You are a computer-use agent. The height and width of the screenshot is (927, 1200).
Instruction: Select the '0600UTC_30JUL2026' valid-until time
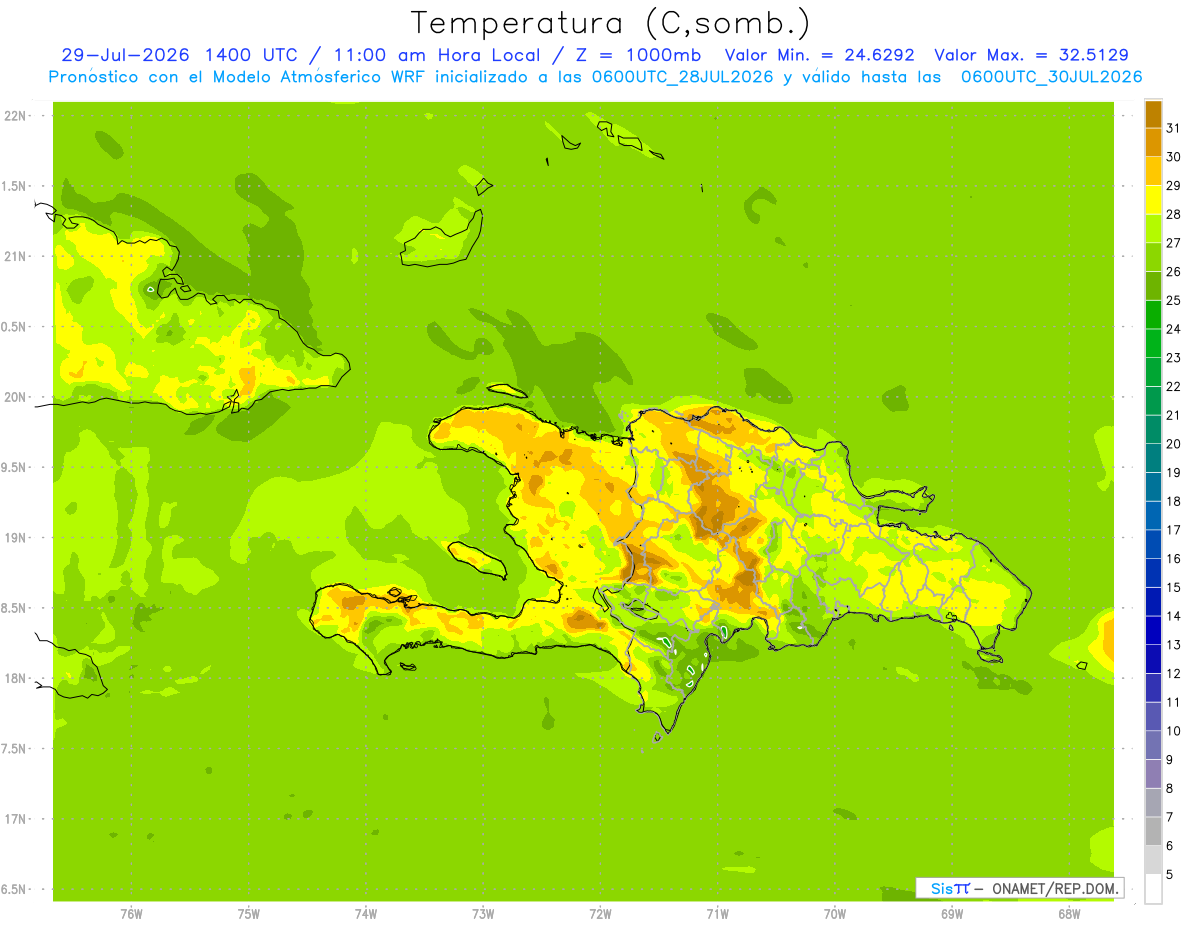[x=1051, y=77]
